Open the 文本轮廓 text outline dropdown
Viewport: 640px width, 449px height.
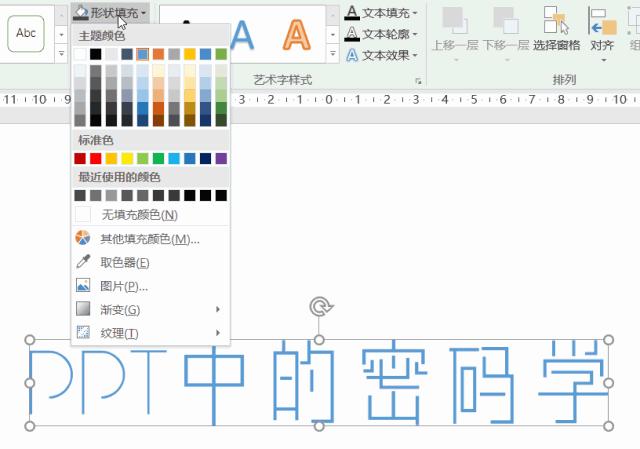pos(381,34)
